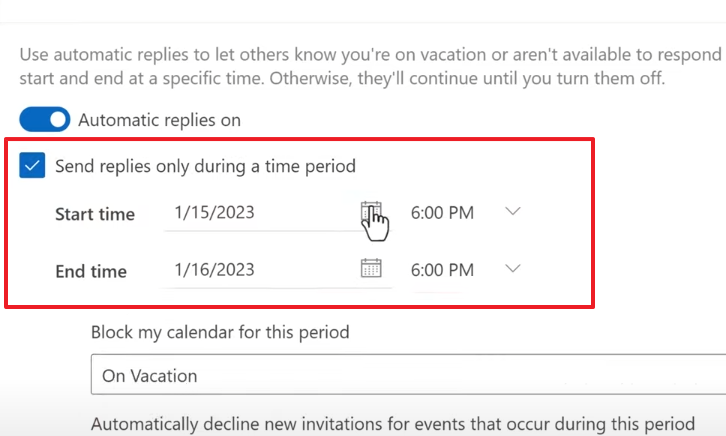Select the Block my calendar for this period option
Viewport: 726px width, 436px height.
[x=220, y=332]
